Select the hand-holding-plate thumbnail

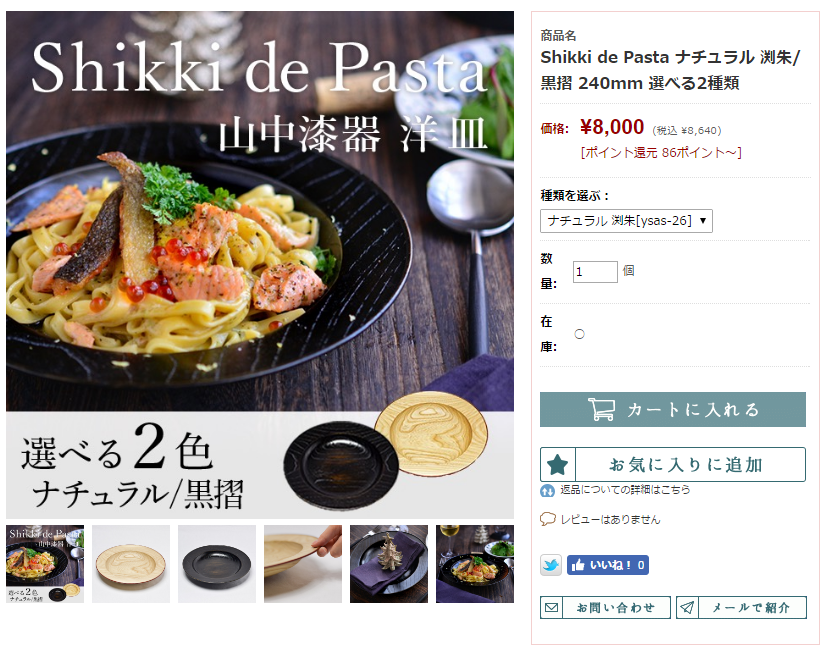[303, 564]
